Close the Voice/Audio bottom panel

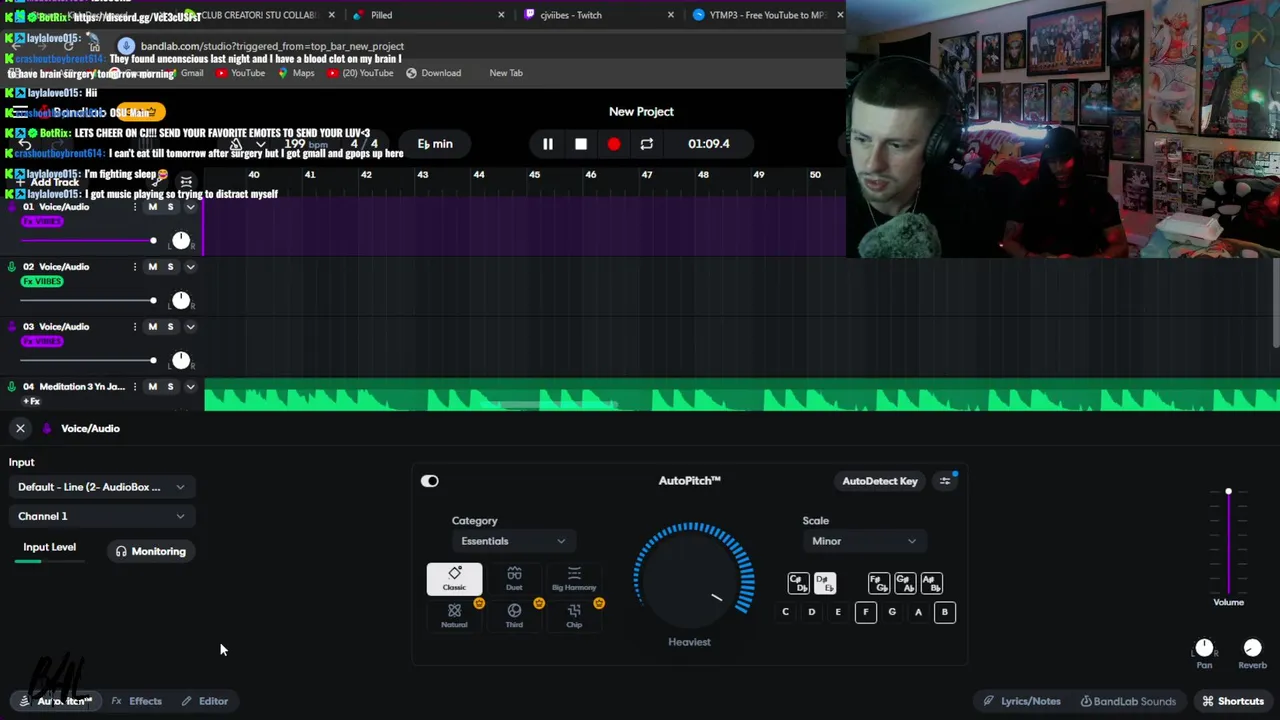pos(20,428)
